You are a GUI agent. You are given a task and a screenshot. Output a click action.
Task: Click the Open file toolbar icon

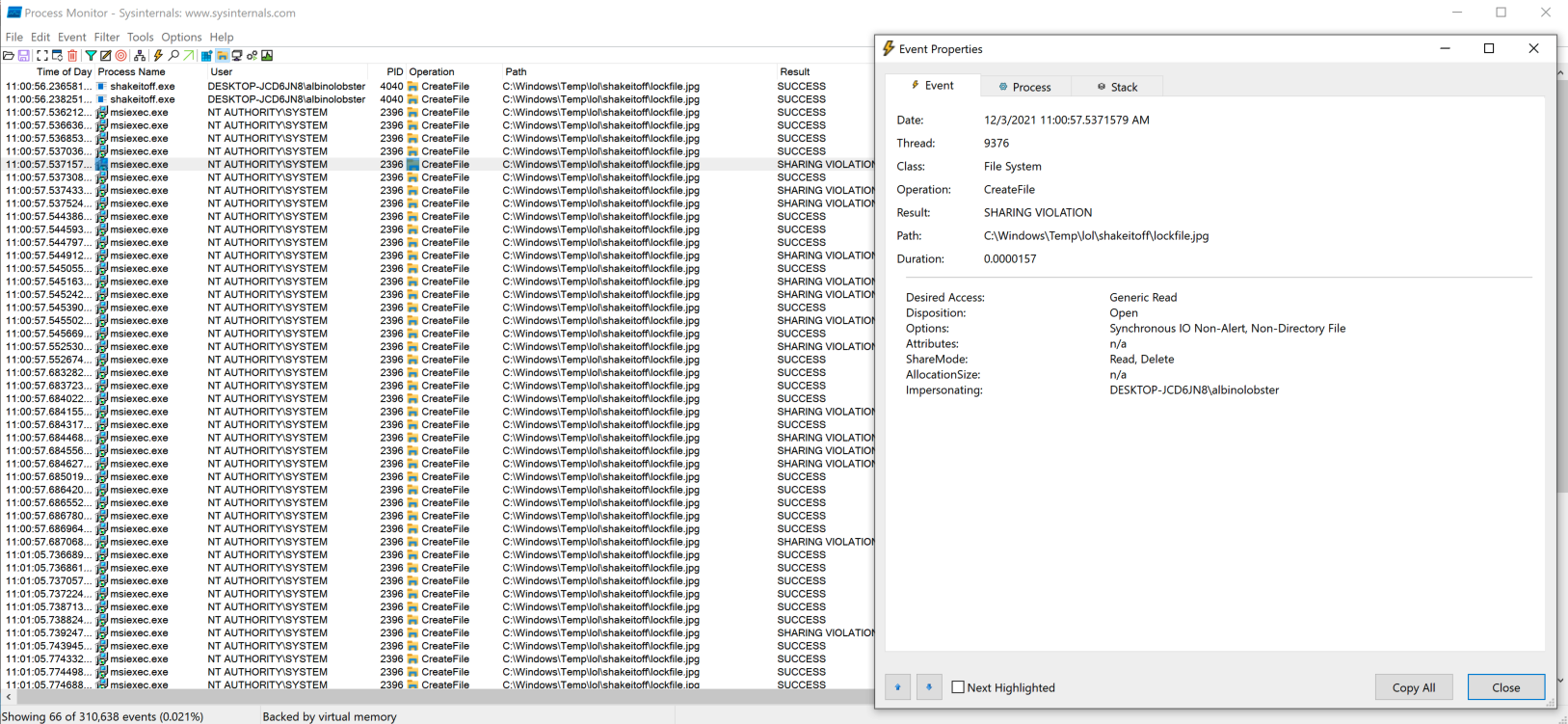tap(9, 55)
